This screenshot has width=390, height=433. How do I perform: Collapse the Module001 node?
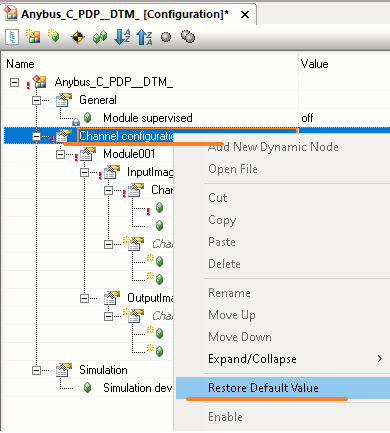tap(60, 154)
